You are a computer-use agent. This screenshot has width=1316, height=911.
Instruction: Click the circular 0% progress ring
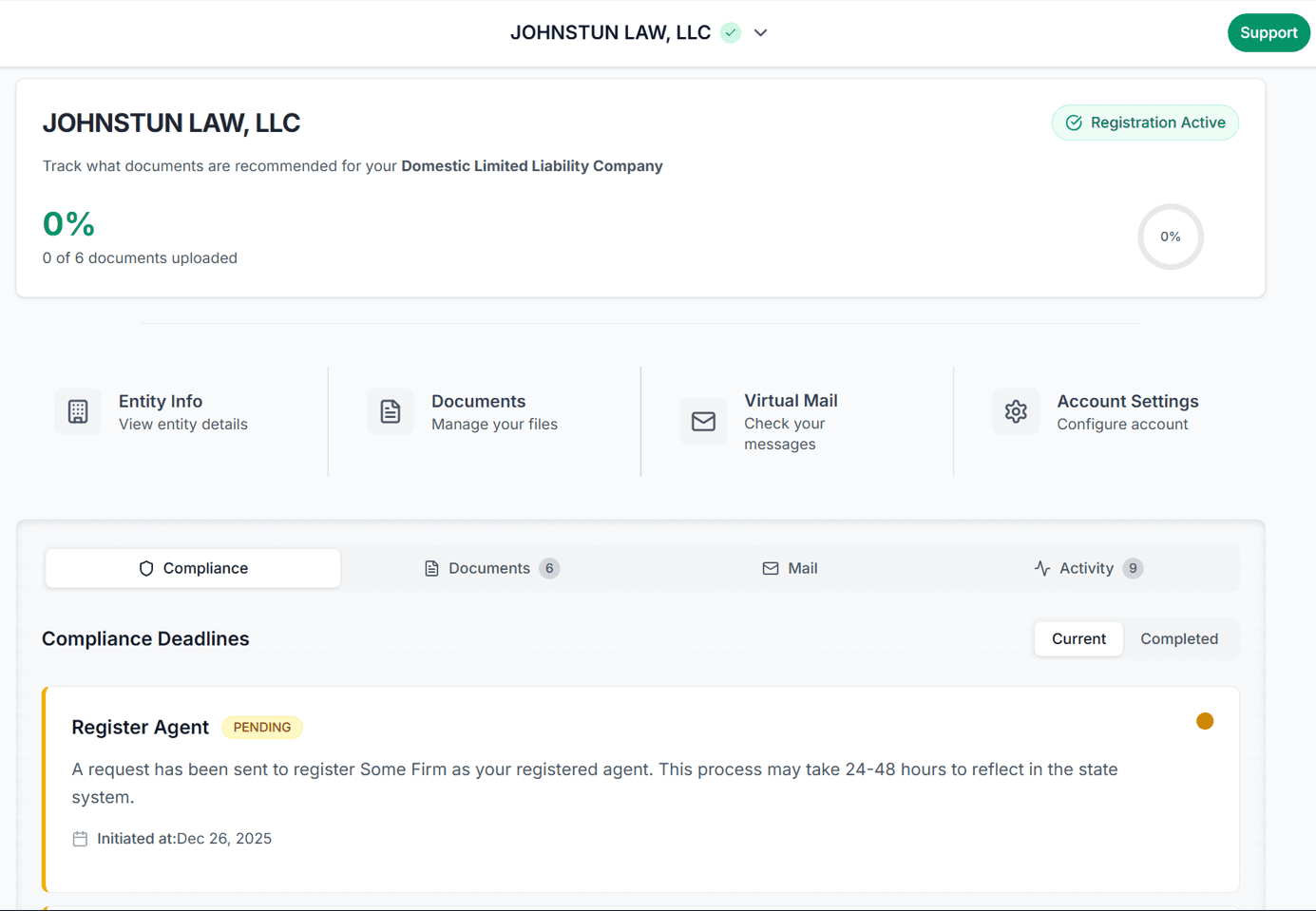(1171, 237)
